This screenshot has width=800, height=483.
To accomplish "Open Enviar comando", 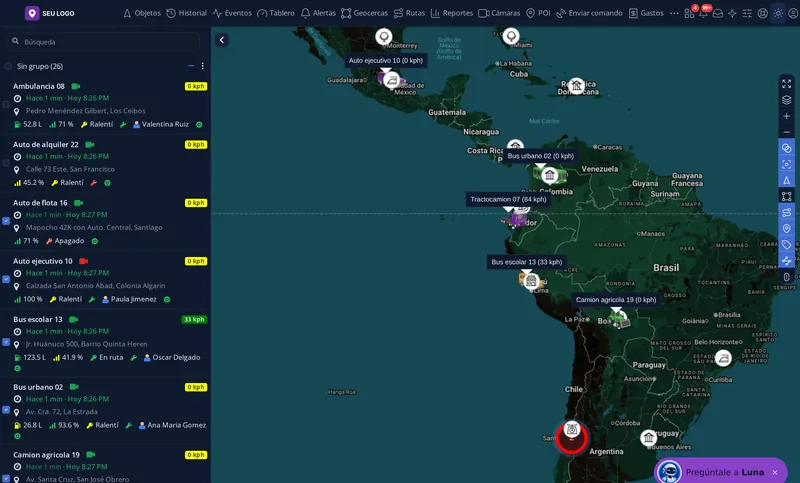I will [589, 13].
